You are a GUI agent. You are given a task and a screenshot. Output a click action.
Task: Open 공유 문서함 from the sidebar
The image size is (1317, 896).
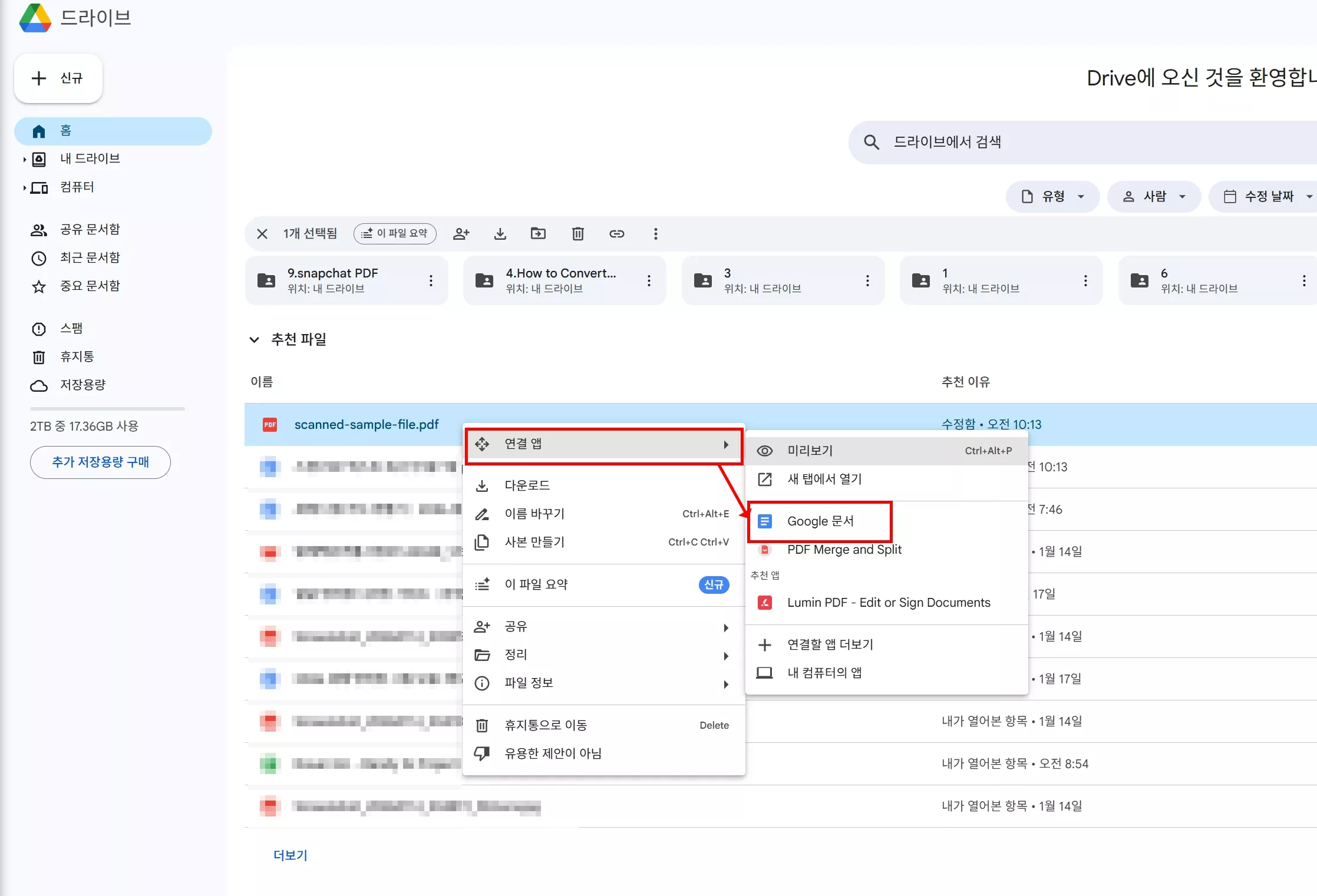pos(88,229)
